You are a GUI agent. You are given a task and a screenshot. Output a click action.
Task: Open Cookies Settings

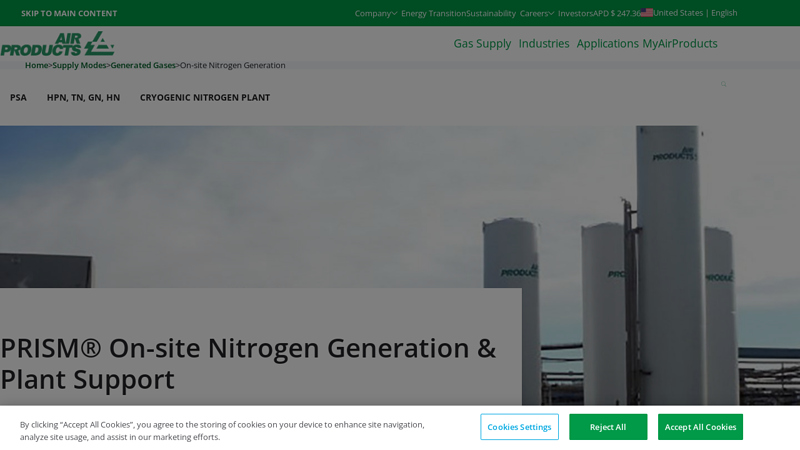click(x=519, y=427)
